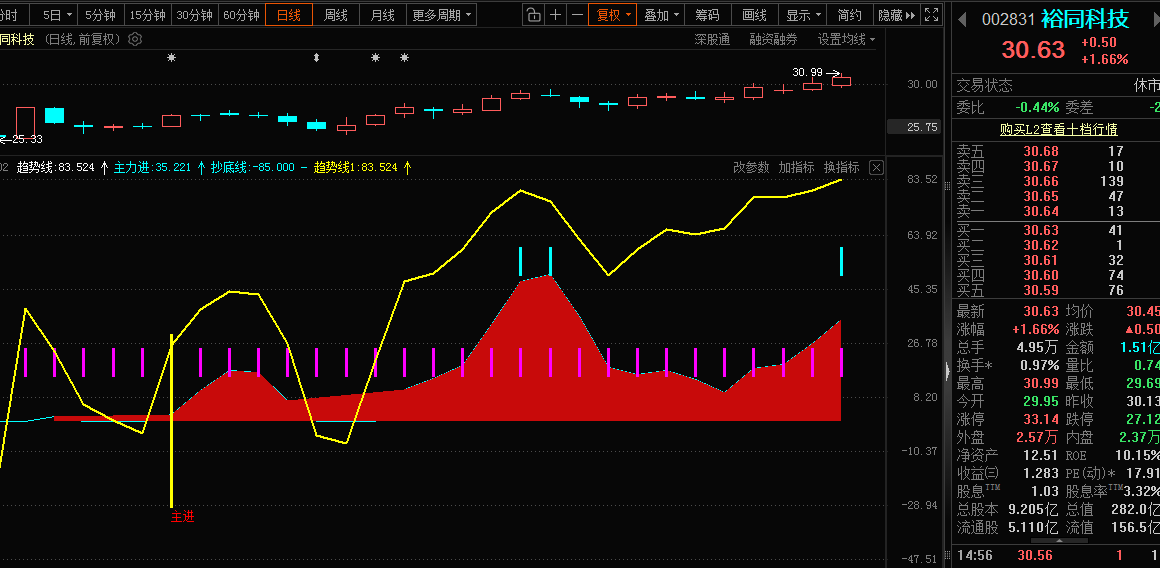Go to previous stock with left arrow

[962, 20]
